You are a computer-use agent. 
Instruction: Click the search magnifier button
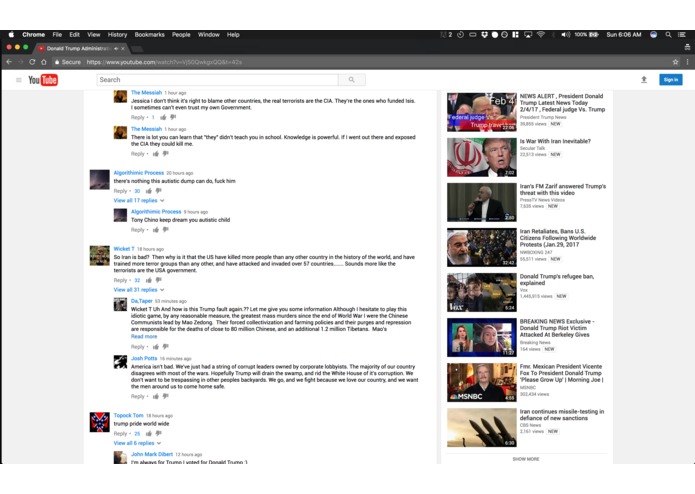coord(351,80)
